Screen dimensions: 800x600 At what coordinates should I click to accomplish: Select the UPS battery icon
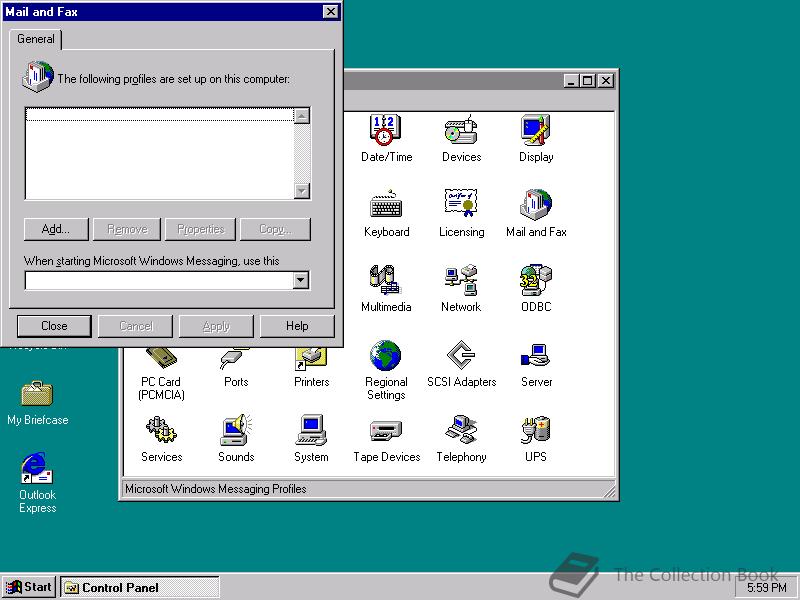[536, 438]
